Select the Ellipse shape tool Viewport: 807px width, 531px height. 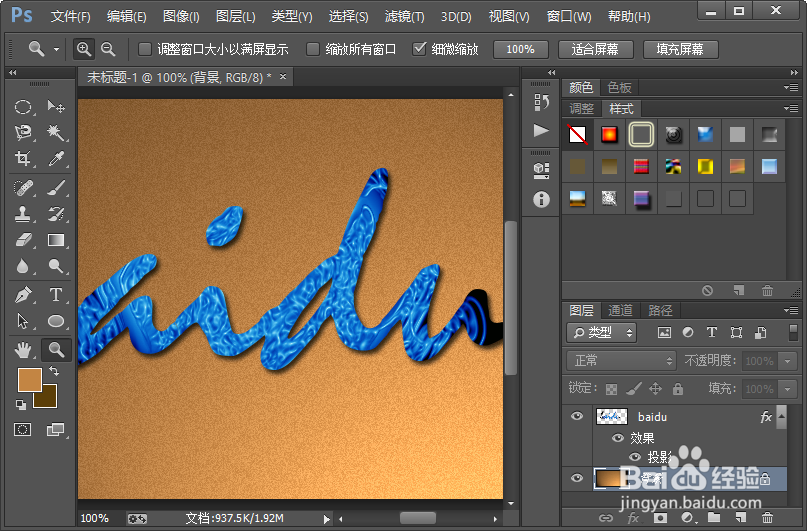click(56, 321)
